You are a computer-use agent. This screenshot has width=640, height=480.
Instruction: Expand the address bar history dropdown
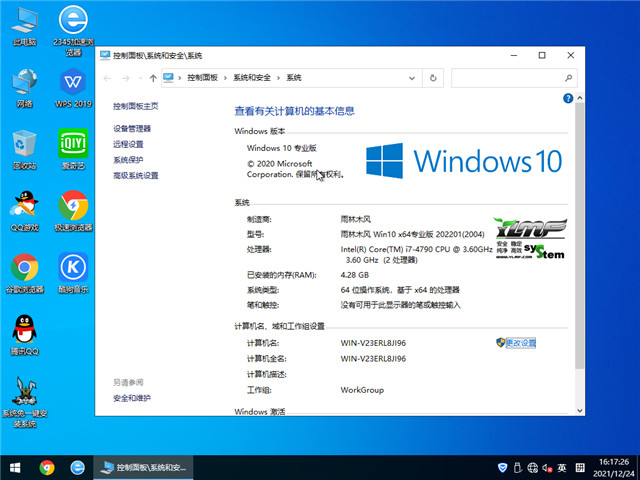pyautogui.click(x=413, y=77)
